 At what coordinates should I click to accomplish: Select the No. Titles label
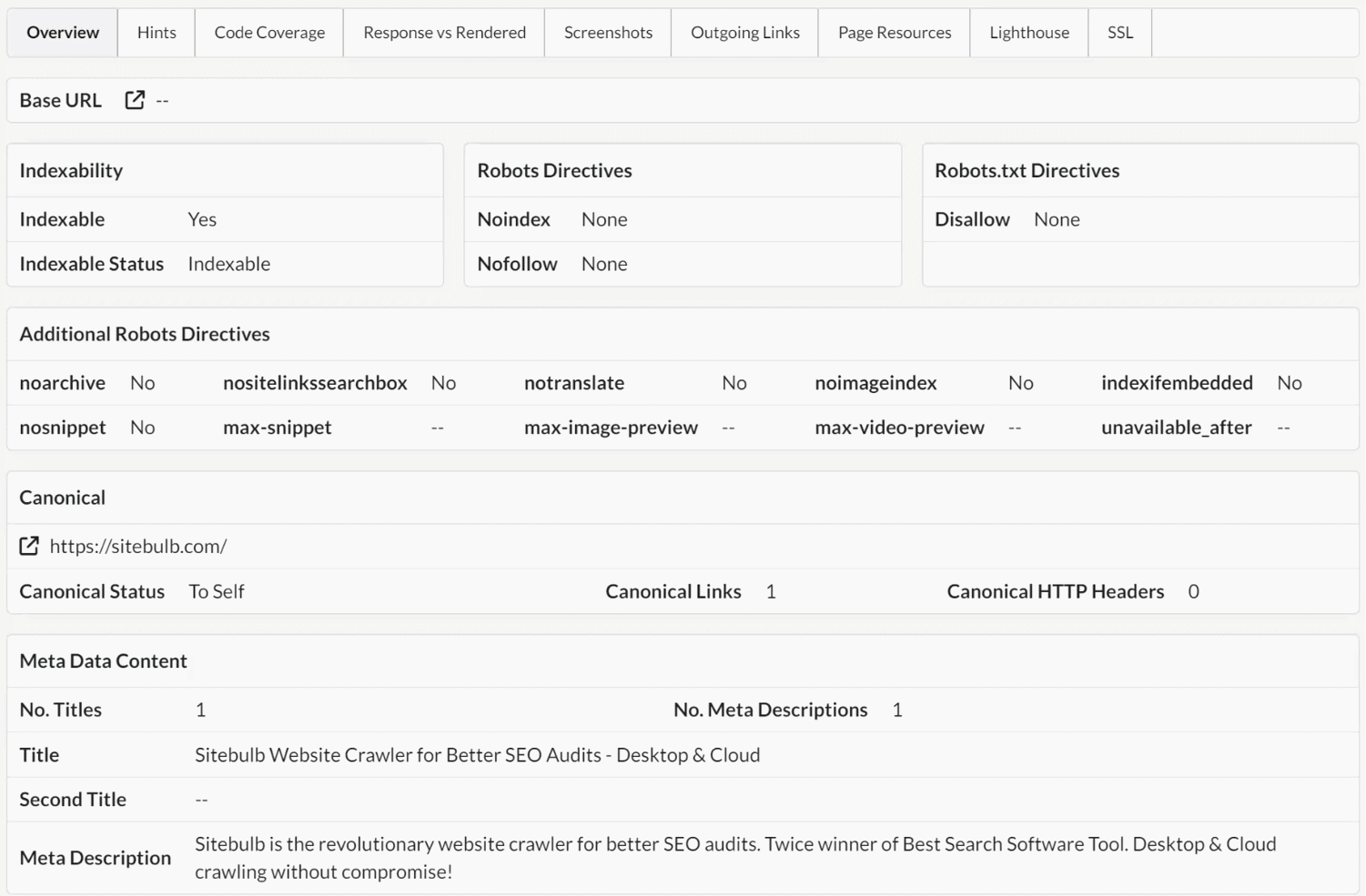click(x=61, y=710)
